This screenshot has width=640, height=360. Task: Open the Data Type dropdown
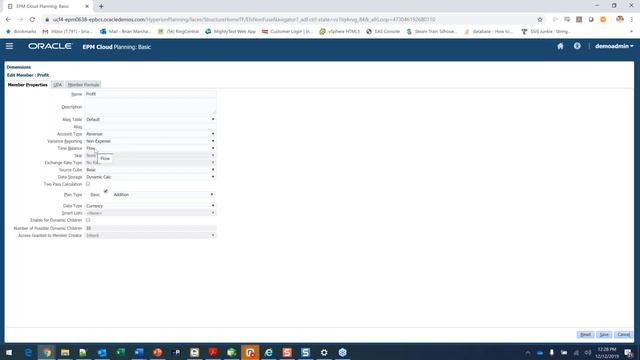150,206
